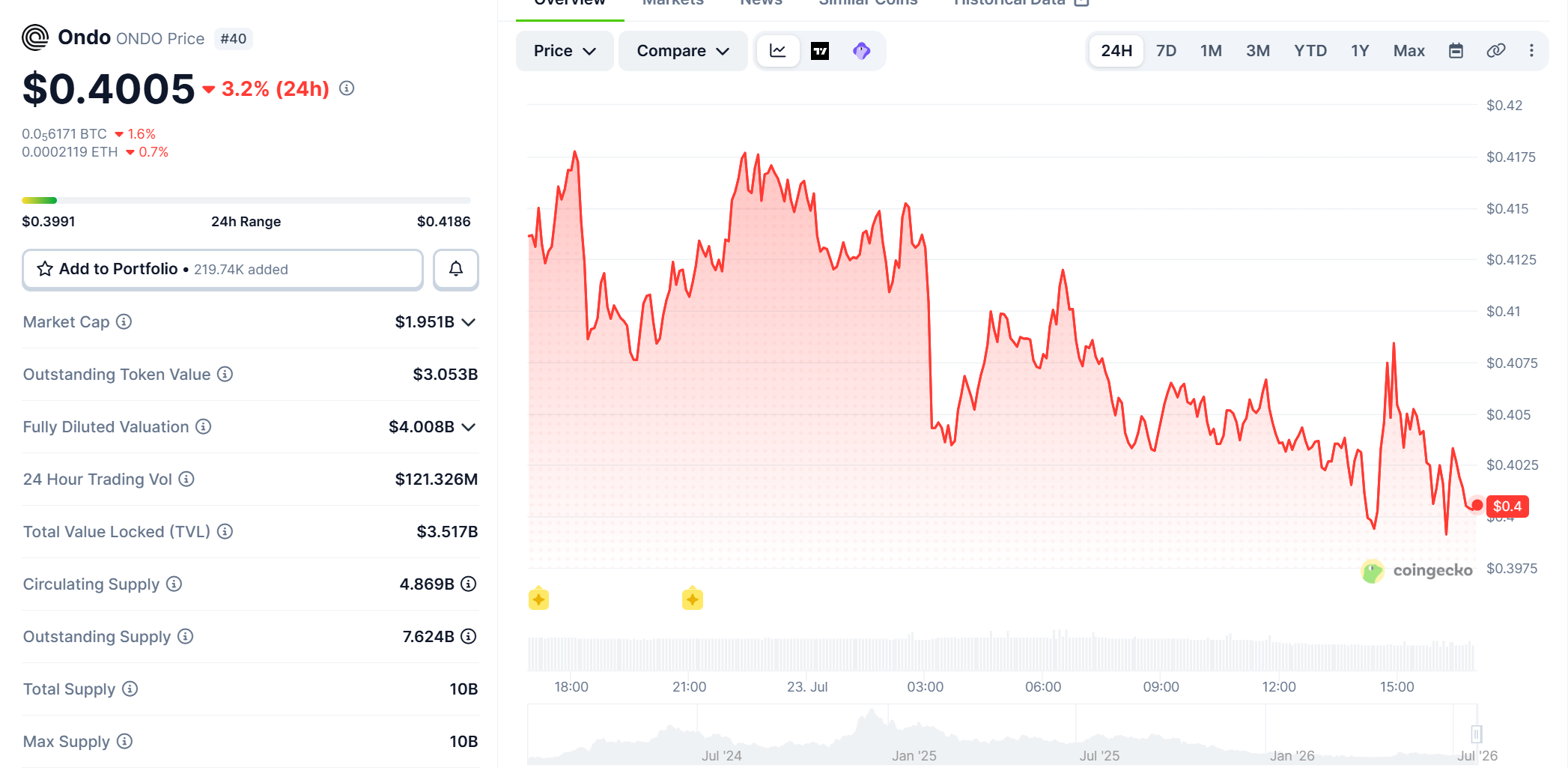Screen dimensions: 1568x768
Task: Open the calendar date range picker
Action: point(1456,51)
